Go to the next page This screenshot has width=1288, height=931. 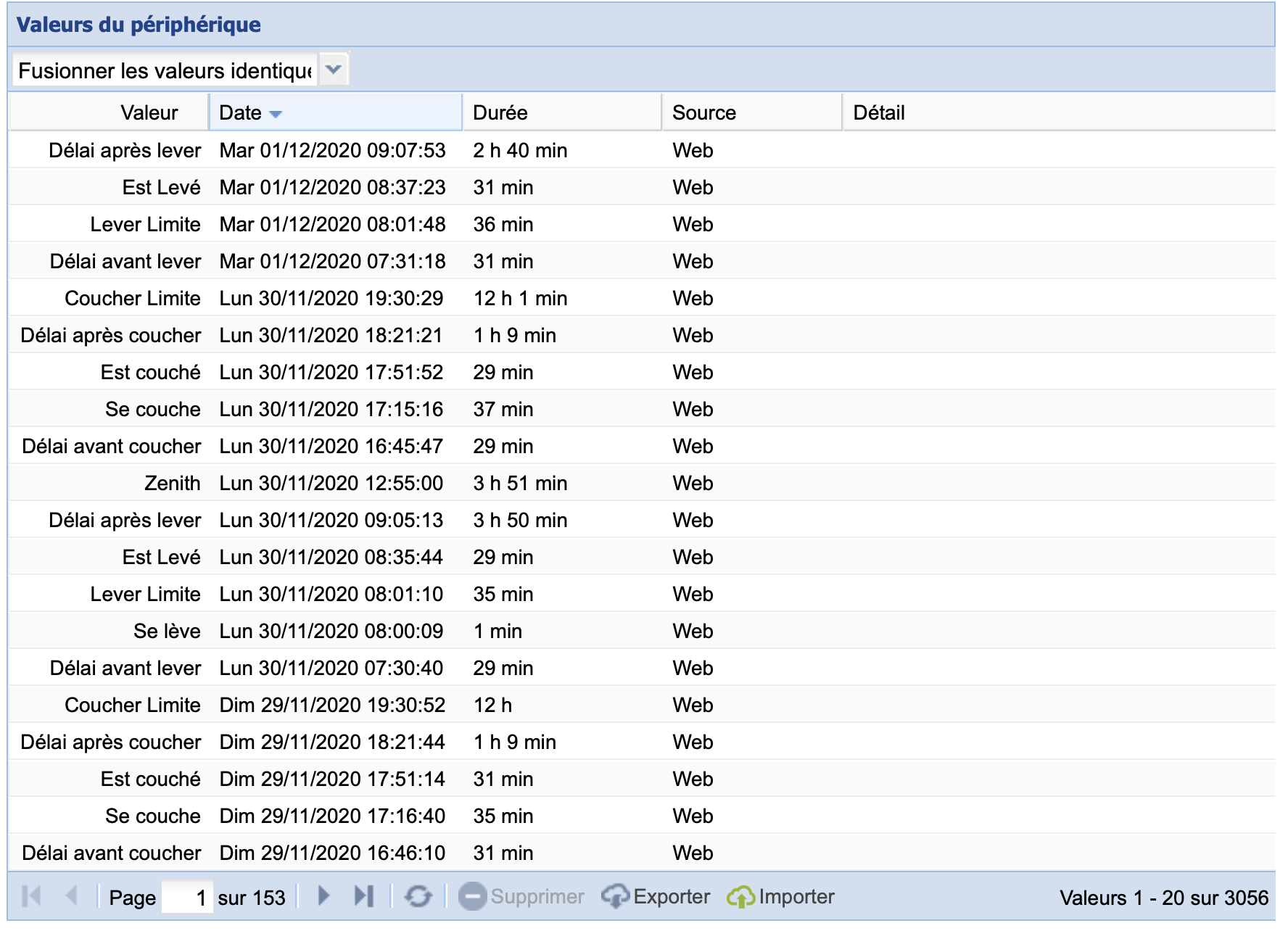(323, 897)
